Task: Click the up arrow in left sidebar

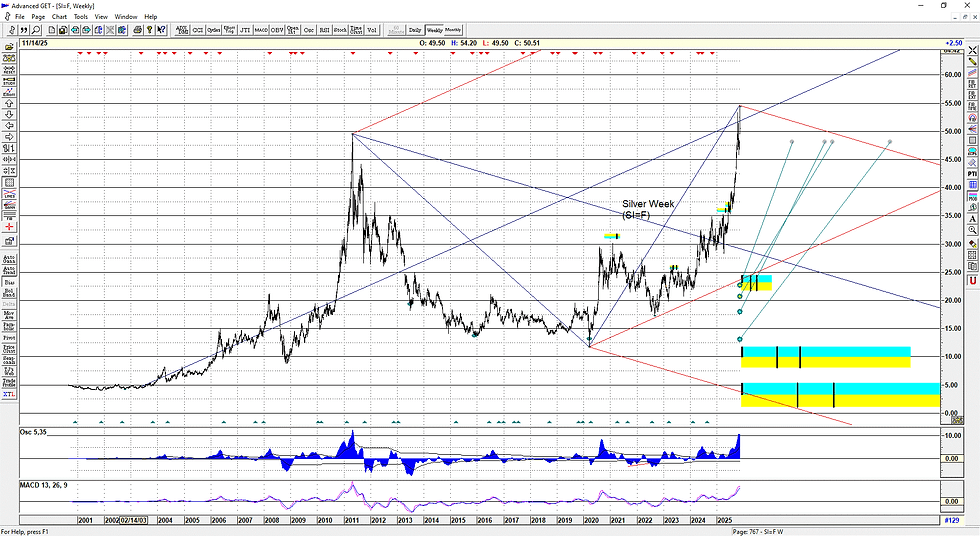Action: (9, 103)
